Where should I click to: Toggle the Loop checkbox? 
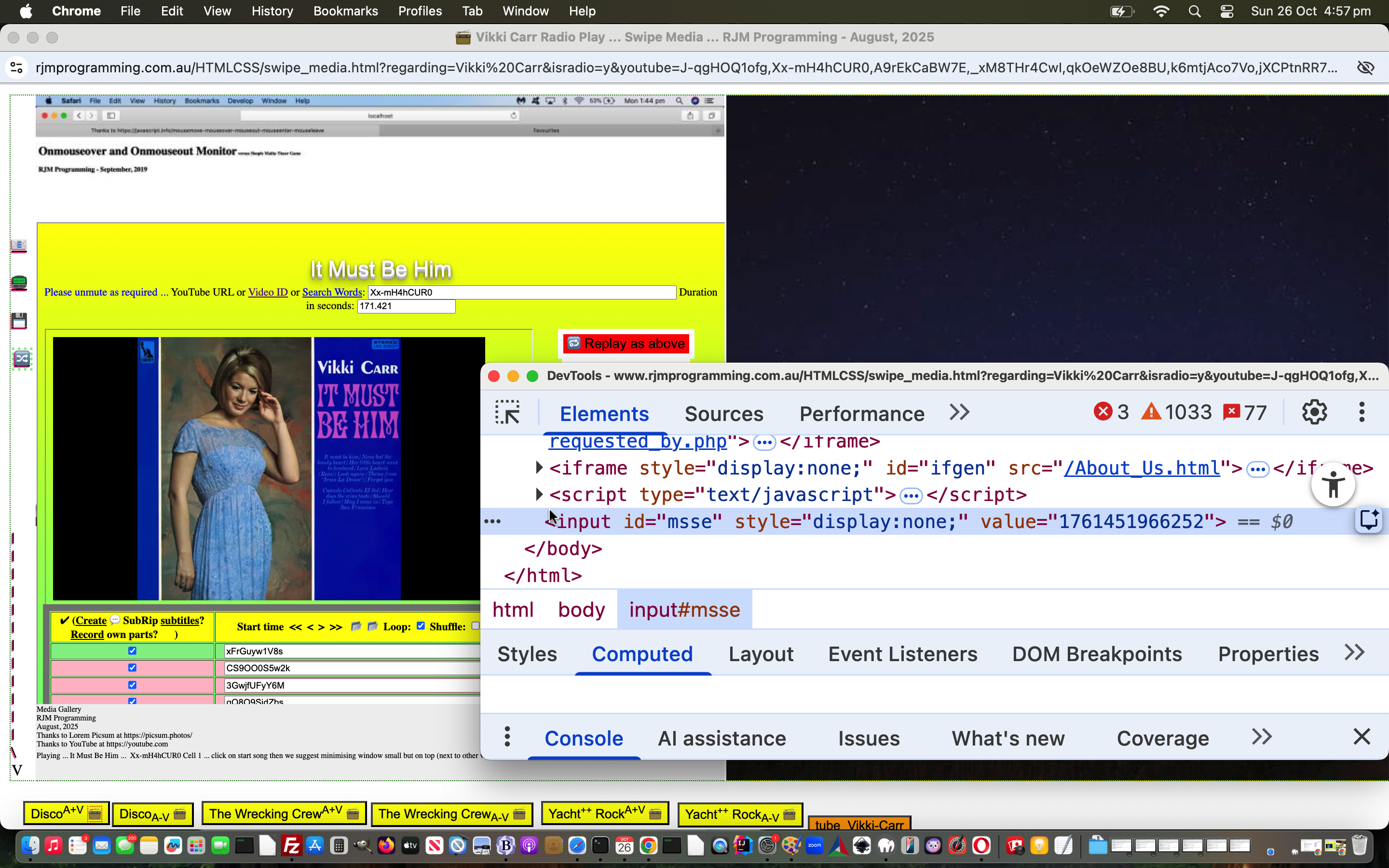[x=421, y=626]
